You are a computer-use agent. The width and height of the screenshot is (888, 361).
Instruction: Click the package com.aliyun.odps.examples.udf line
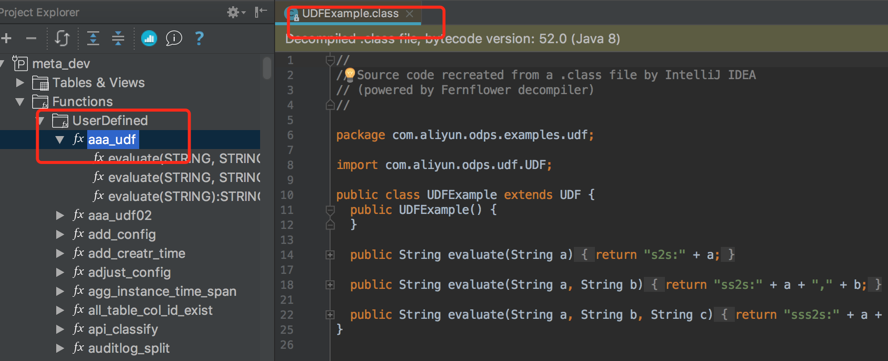(464, 135)
